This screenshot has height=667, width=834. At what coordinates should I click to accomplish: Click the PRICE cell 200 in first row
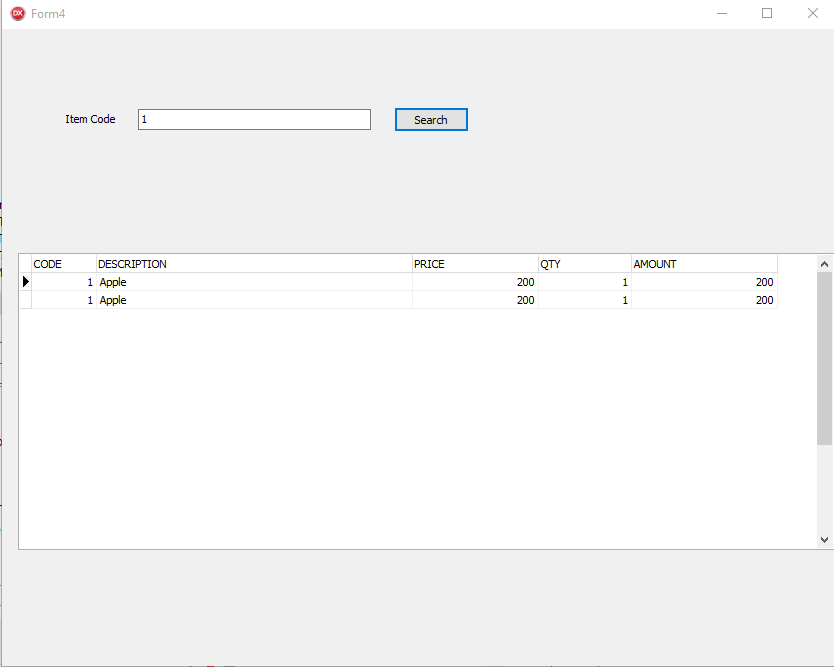point(474,282)
